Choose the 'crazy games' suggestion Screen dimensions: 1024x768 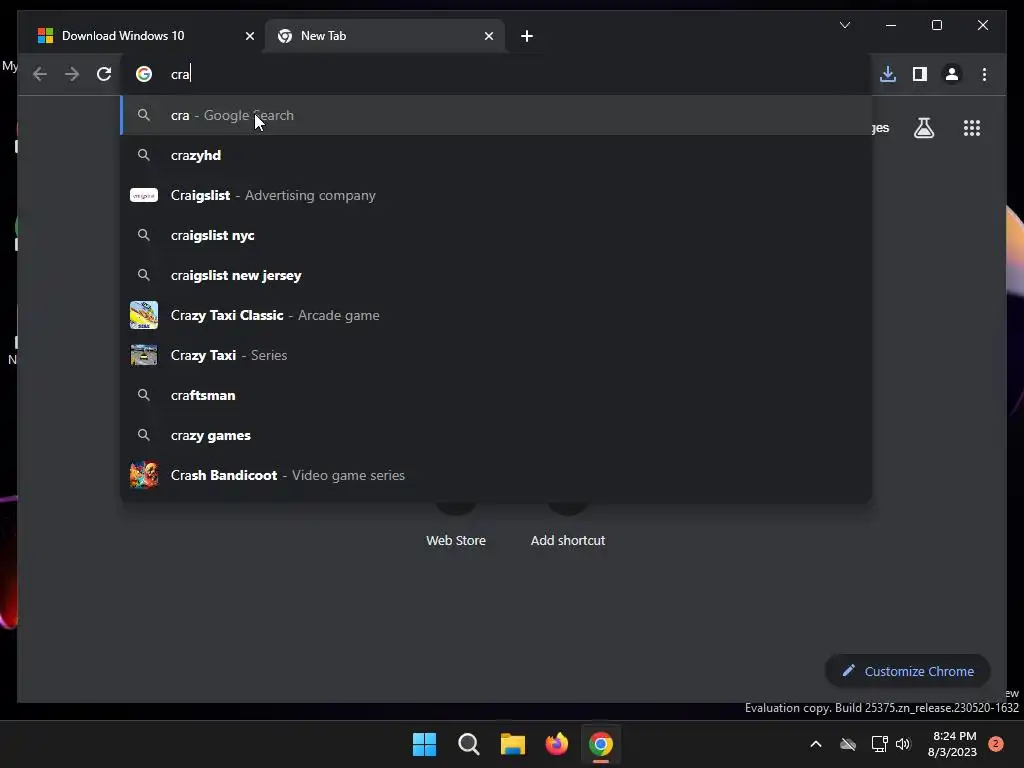(x=496, y=436)
